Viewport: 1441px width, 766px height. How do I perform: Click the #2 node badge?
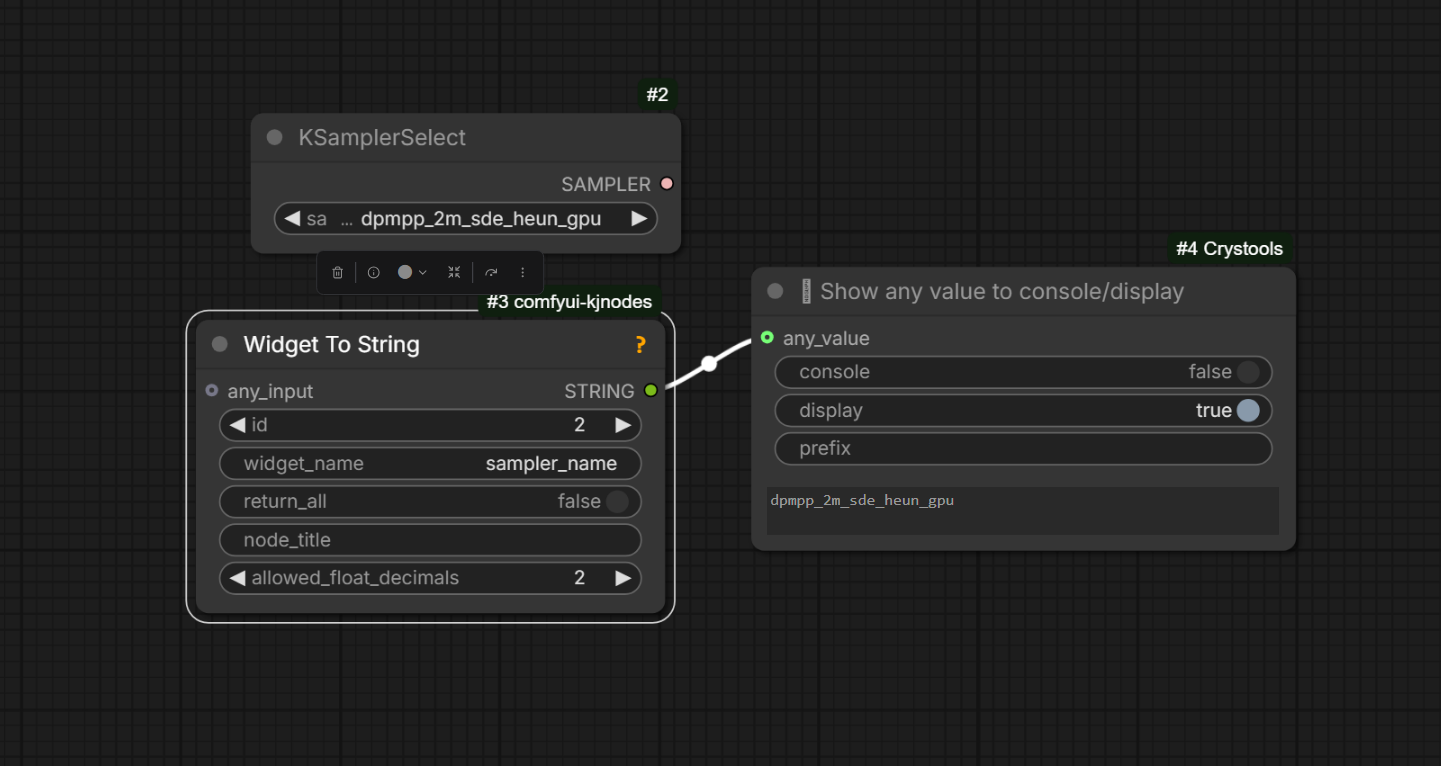coord(657,95)
